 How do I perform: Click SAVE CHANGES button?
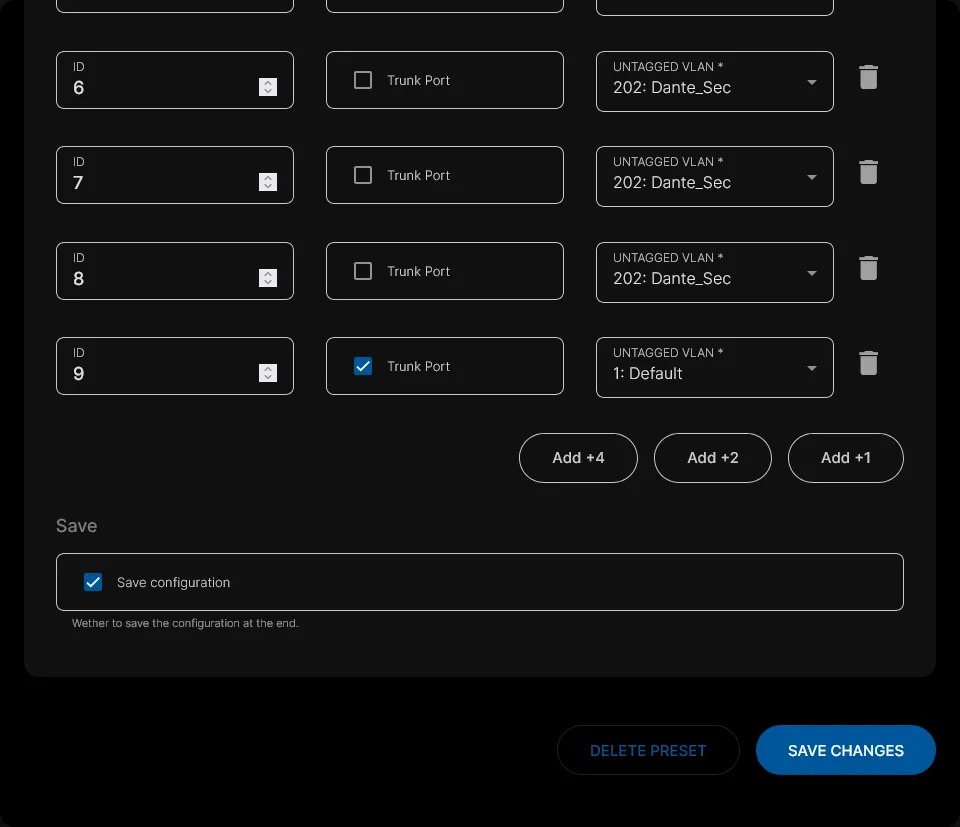(x=845, y=750)
